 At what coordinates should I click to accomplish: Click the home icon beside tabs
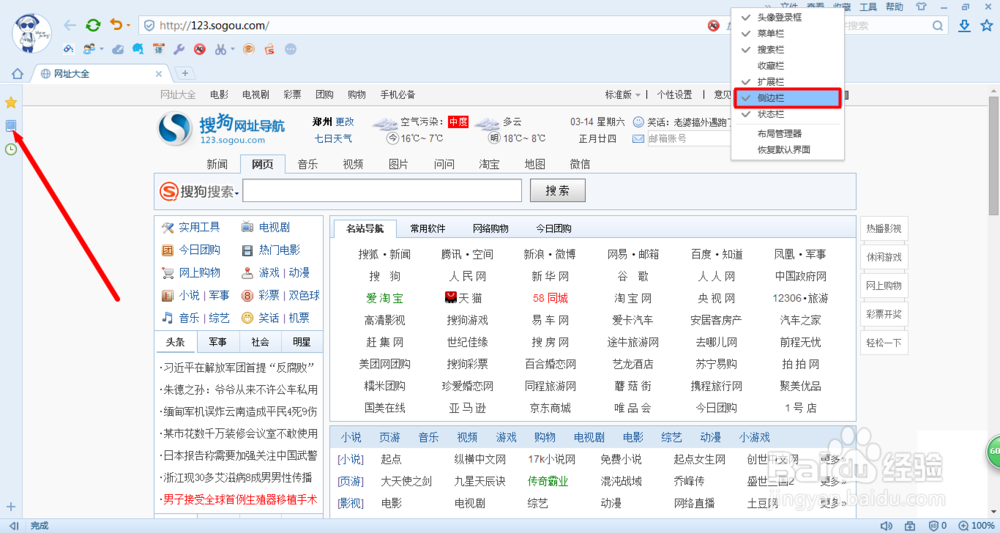pyautogui.click(x=17, y=74)
